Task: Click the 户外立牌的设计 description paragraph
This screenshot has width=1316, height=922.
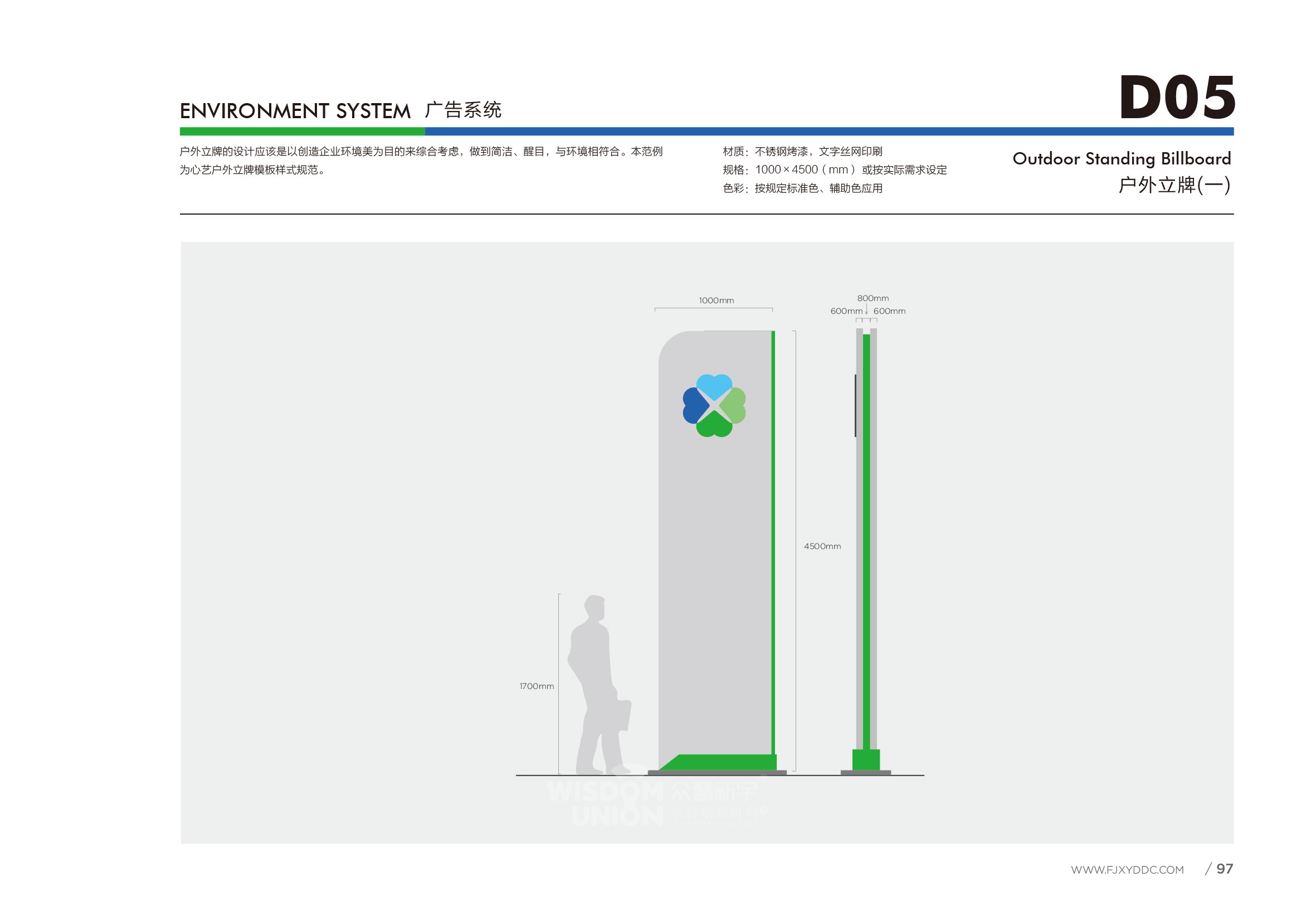Action: click(x=421, y=161)
